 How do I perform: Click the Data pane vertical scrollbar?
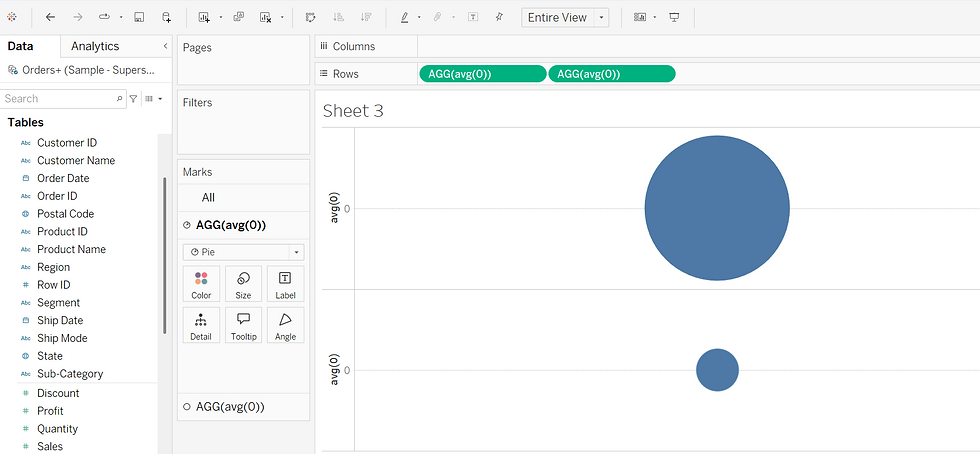coord(165,255)
